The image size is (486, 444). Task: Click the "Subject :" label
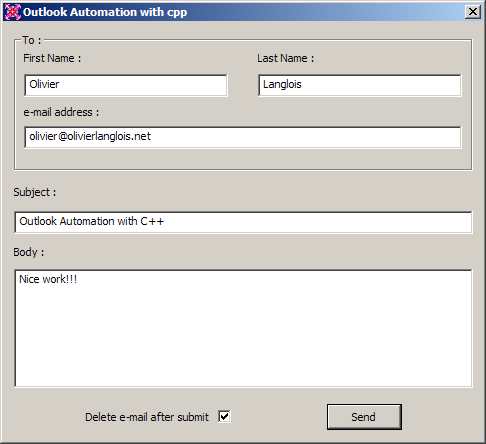click(x=35, y=192)
